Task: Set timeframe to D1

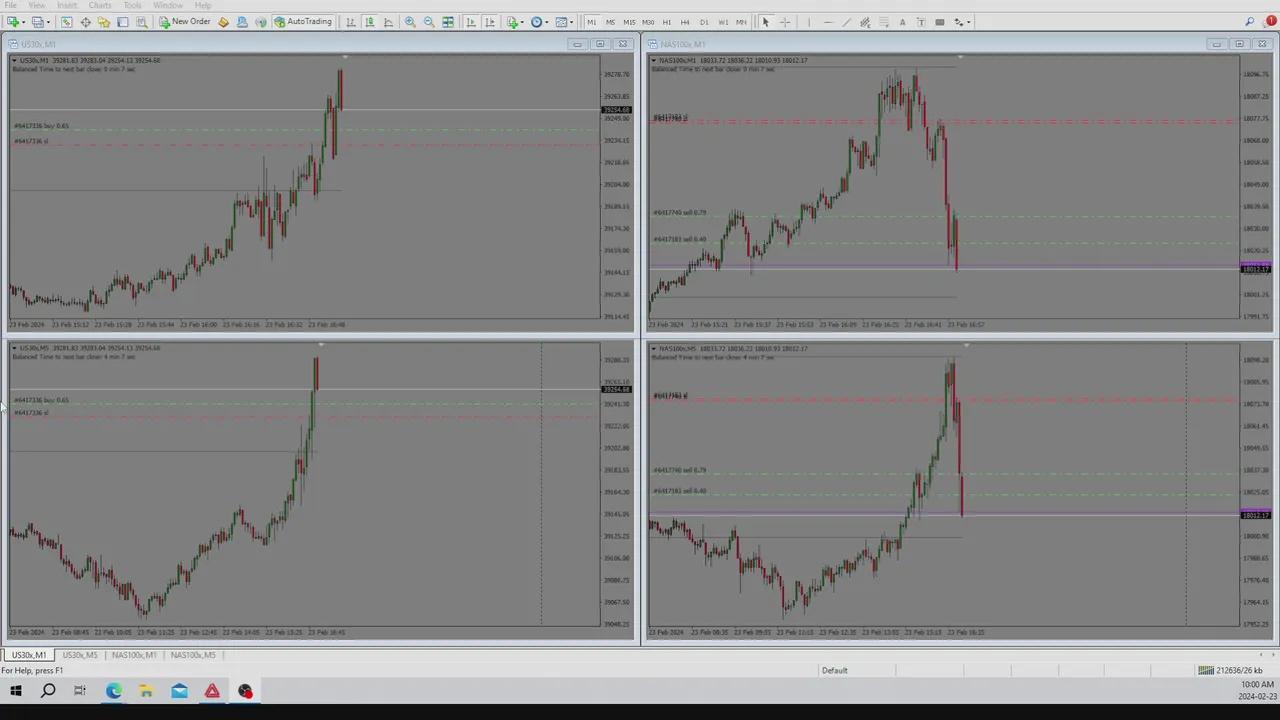Action: tap(704, 22)
